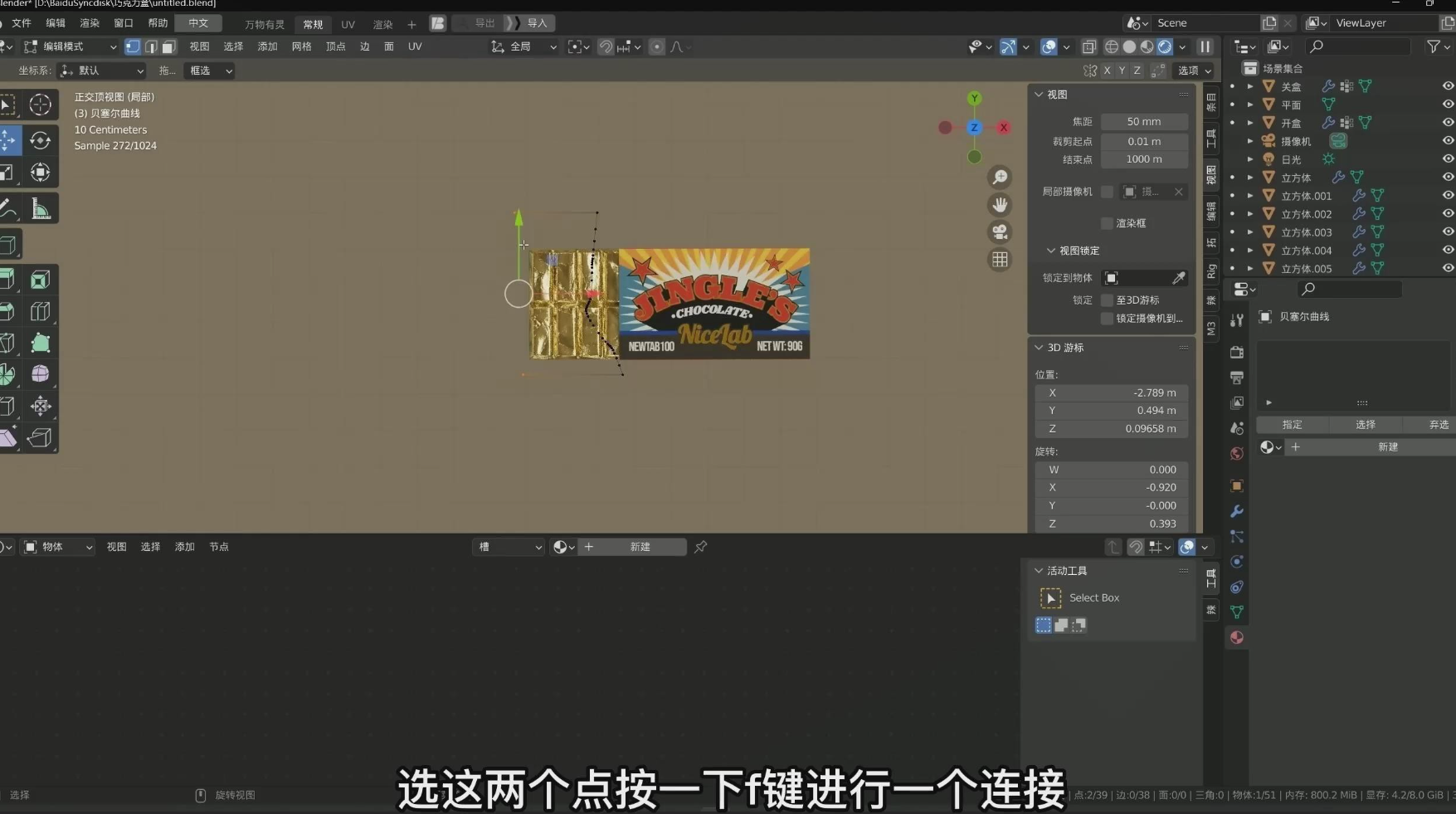This screenshot has height=814, width=1456.
Task: Enable vertex select mode
Action: [133, 47]
